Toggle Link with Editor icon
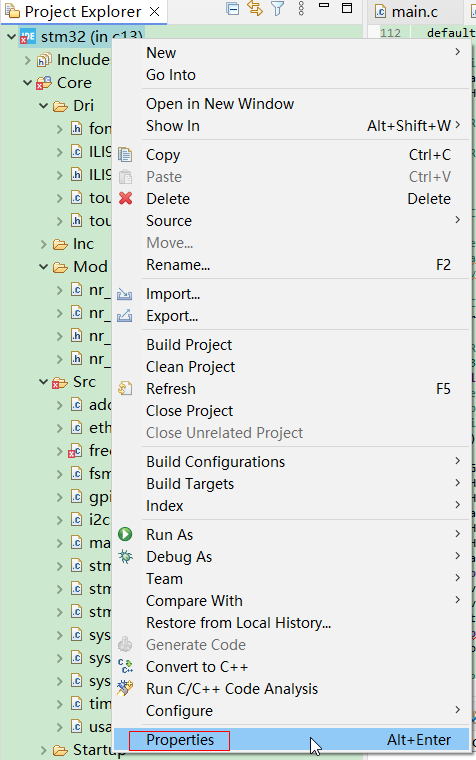 [255, 8]
